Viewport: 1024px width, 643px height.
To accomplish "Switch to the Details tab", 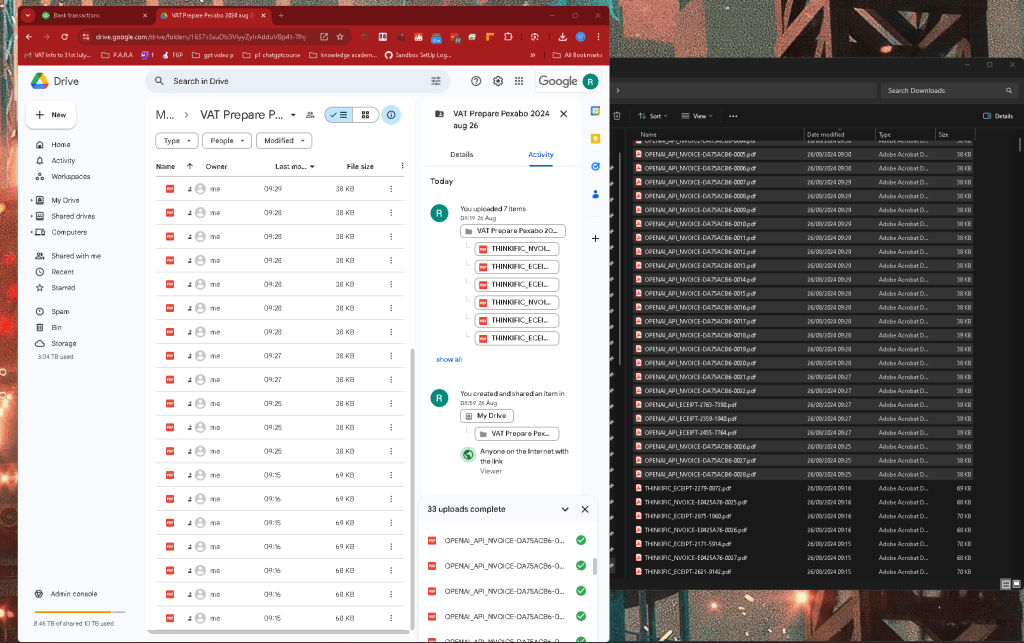I will click(462, 155).
